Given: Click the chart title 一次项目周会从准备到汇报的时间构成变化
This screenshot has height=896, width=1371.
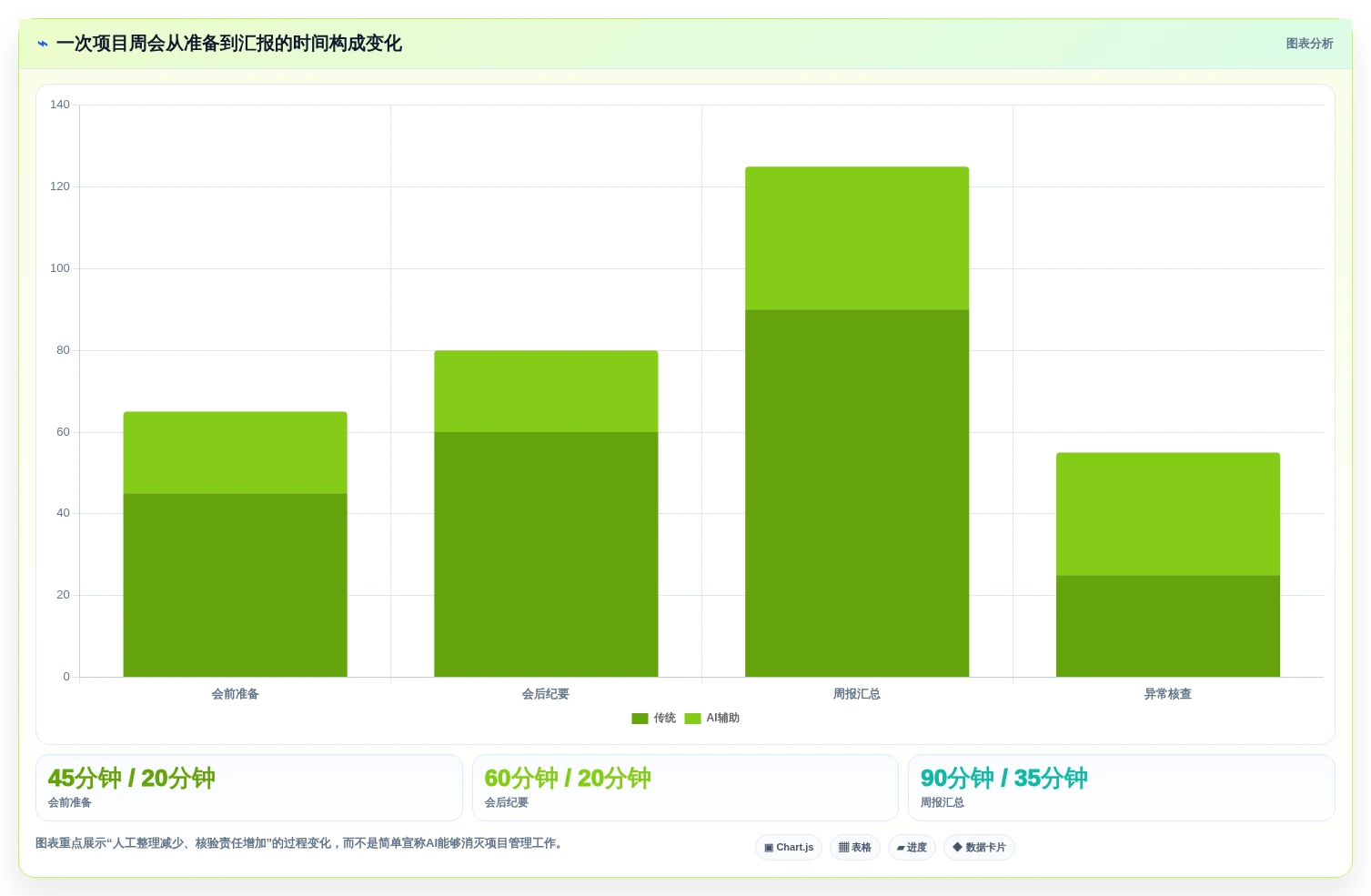Looking at the screenshot, I should (x=229, y=44).
